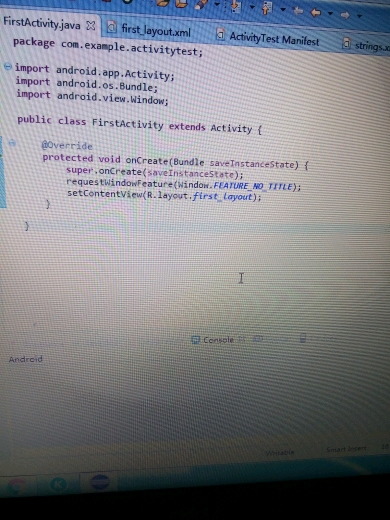
Task: Click the pencil toolbar icon
Action: [x=201, y=4]
